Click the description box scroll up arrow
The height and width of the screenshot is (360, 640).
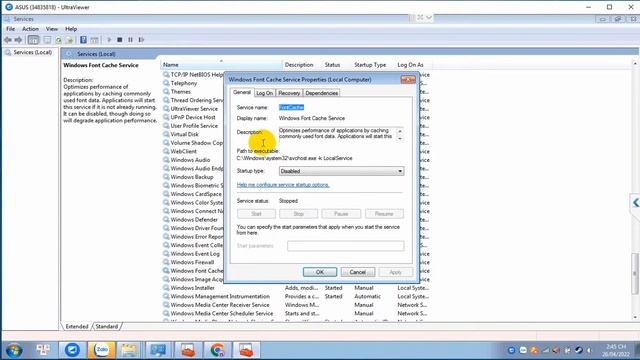tap(400, 131)
